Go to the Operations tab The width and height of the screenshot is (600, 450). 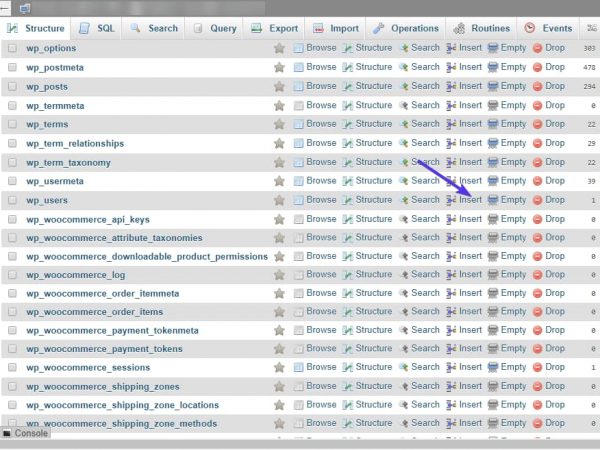click(407, 28)
